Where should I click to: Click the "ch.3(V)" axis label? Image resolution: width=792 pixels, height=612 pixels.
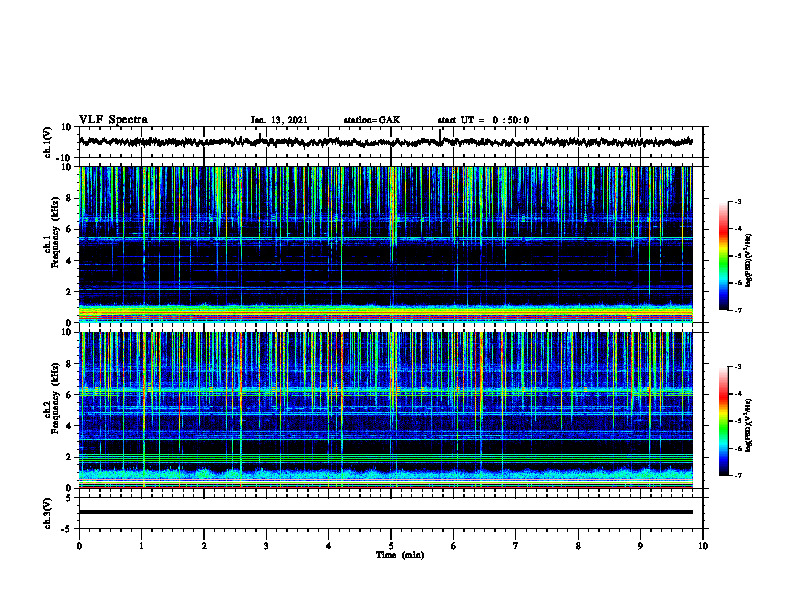48,514
